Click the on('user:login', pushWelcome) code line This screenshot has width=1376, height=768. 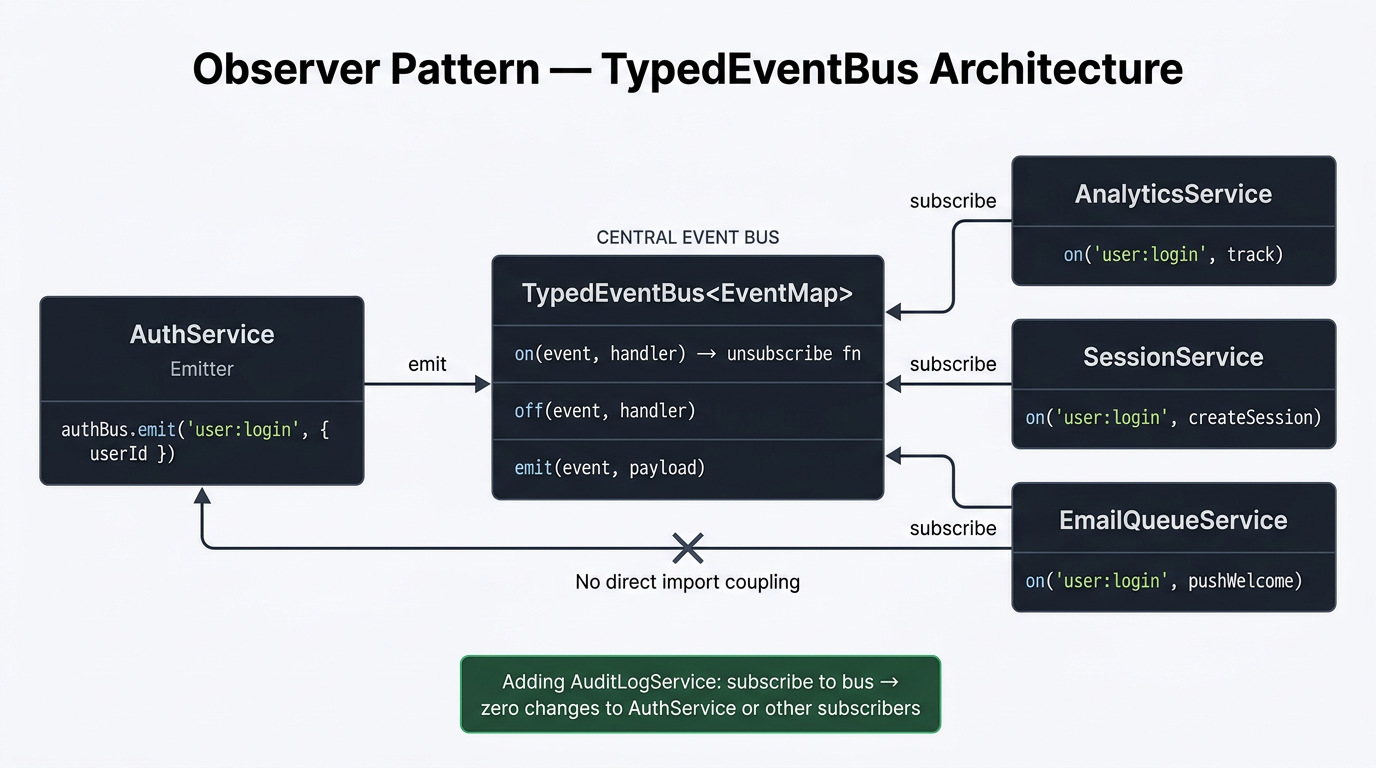click(1164, 581)
